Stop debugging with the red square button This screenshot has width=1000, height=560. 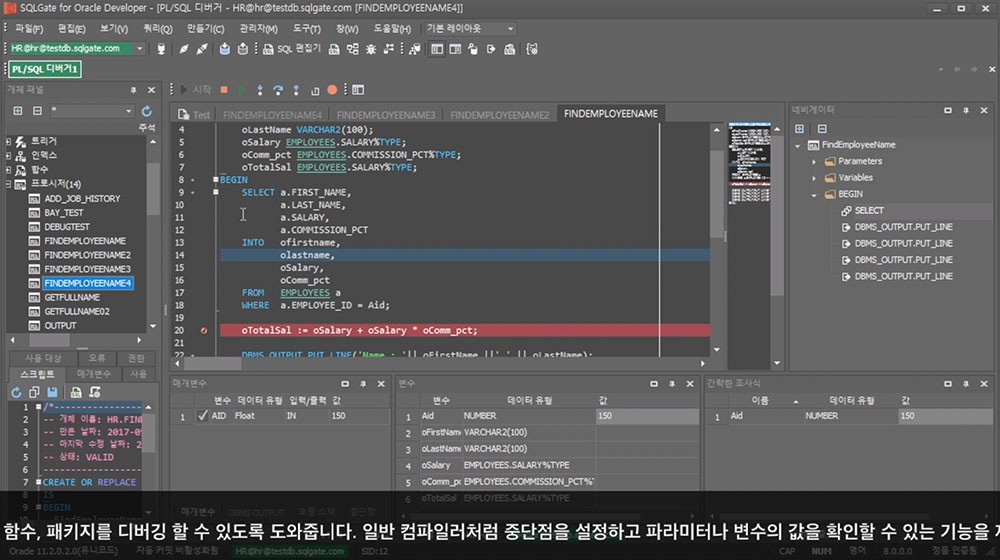click(224, 90)
